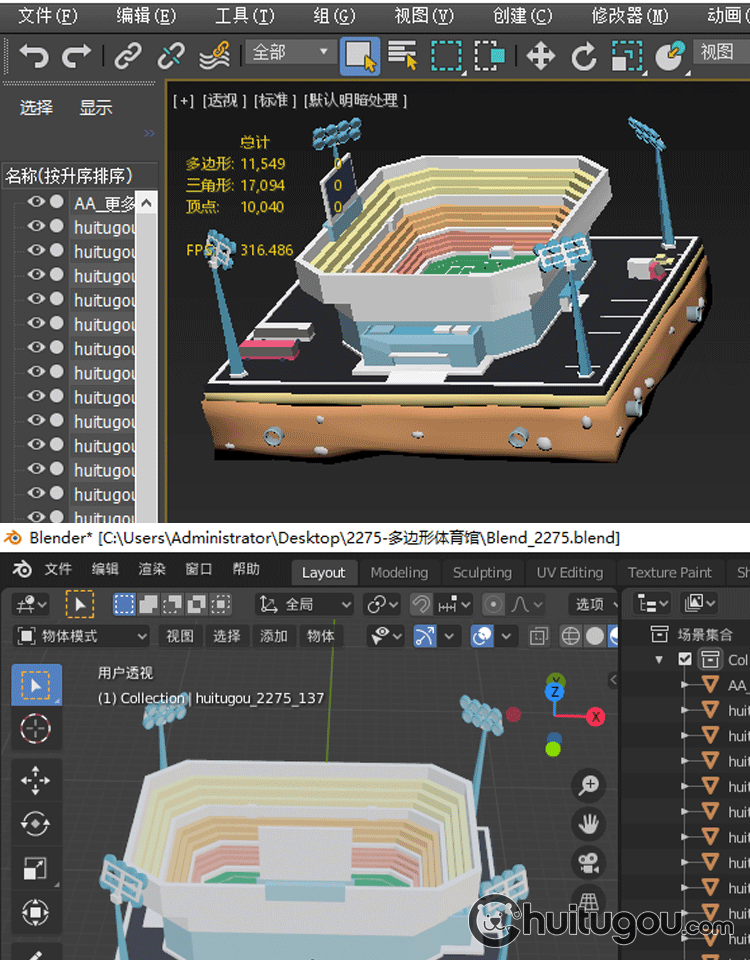The image size is (750, 960).
Task: Activate the Rotate tool in 3ds Max toolbar
Action: (583, 56)
